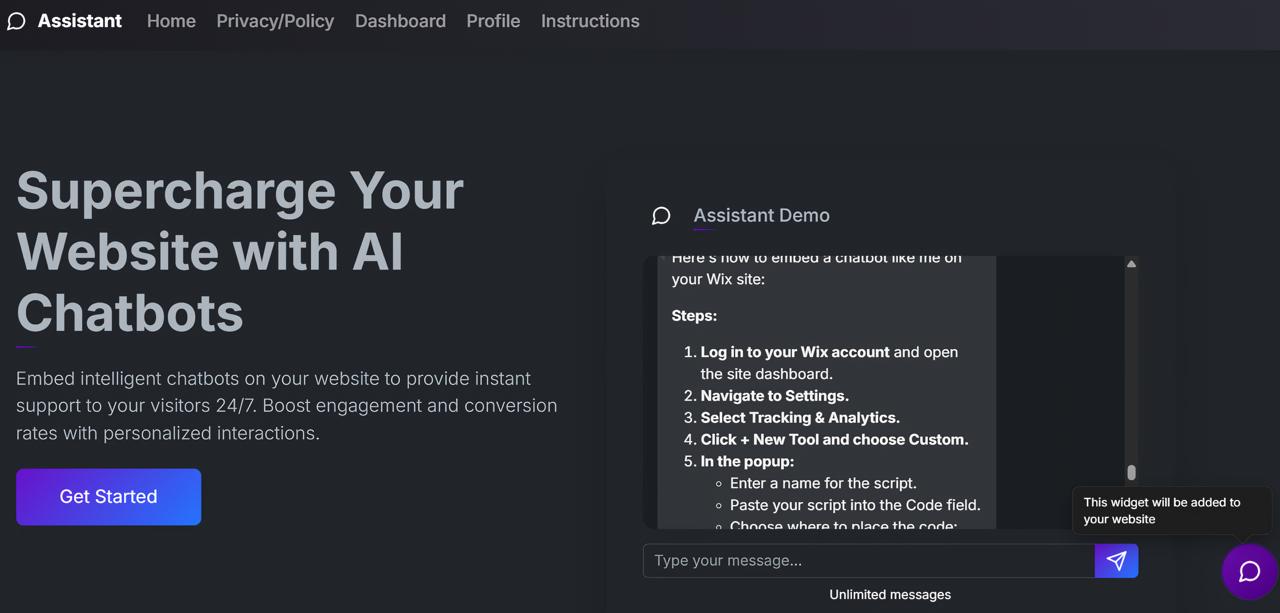Click the Unlimited messages label

click(x=890, y=595)
